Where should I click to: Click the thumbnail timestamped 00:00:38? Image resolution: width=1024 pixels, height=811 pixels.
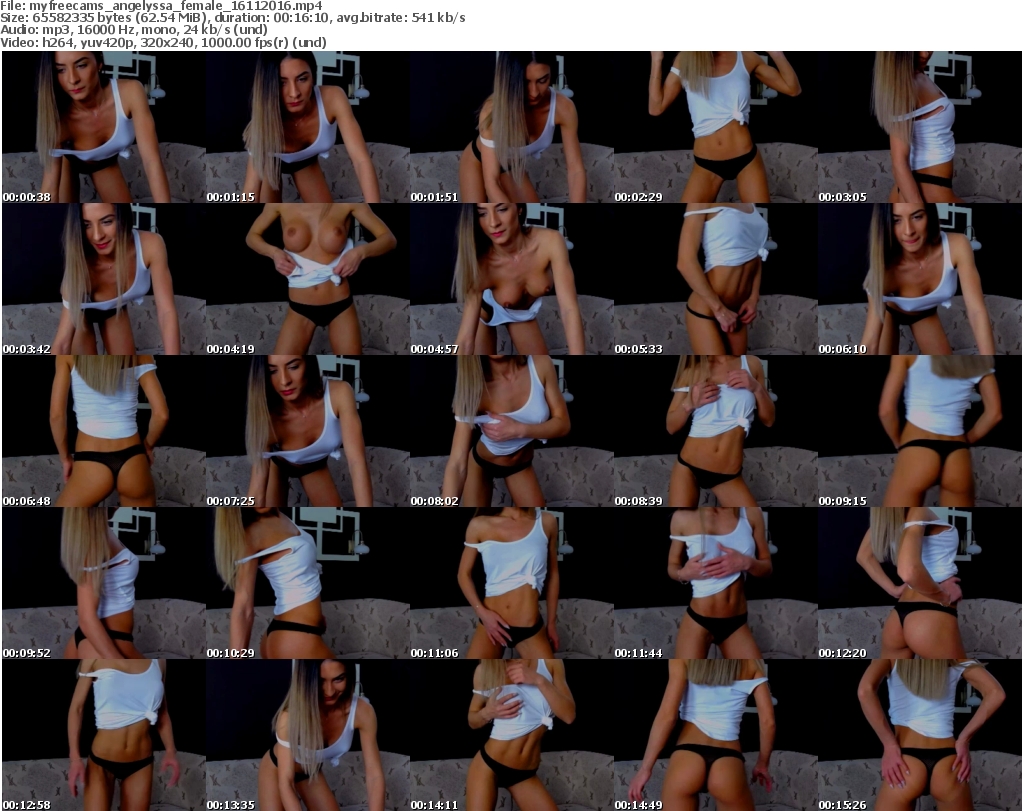[103, 127]
